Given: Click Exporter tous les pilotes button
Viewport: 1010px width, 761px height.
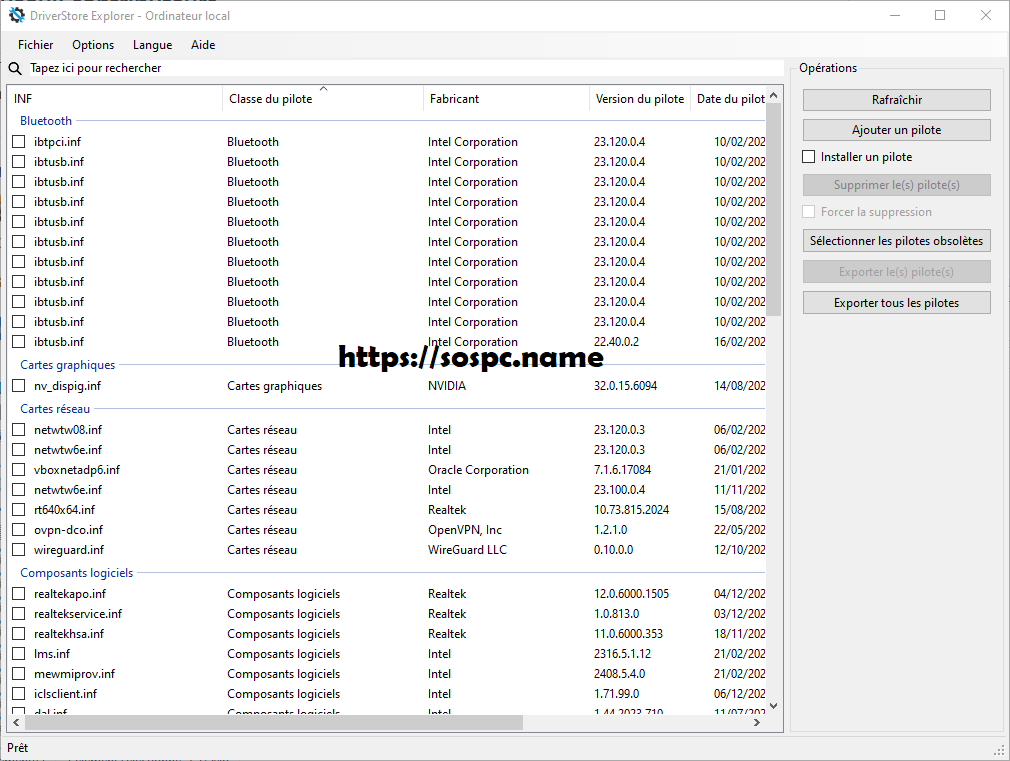Looking at the screenshot, I should pos(896,303).
